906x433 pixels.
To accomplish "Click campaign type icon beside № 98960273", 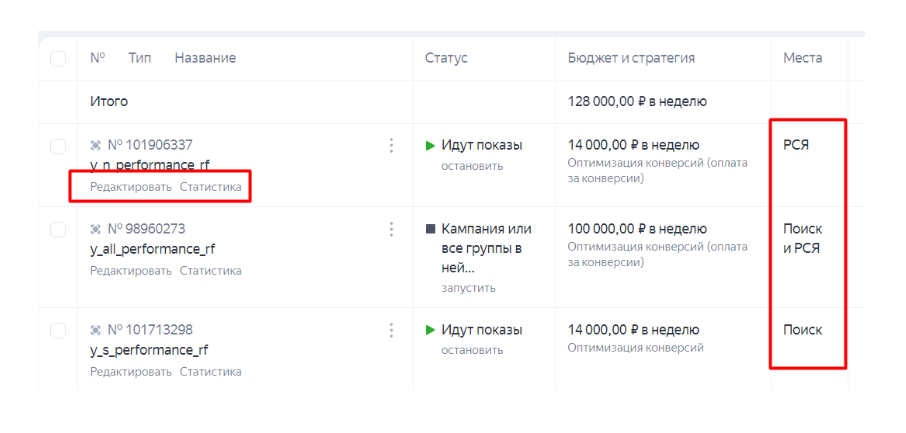I will tap(96, 229).
